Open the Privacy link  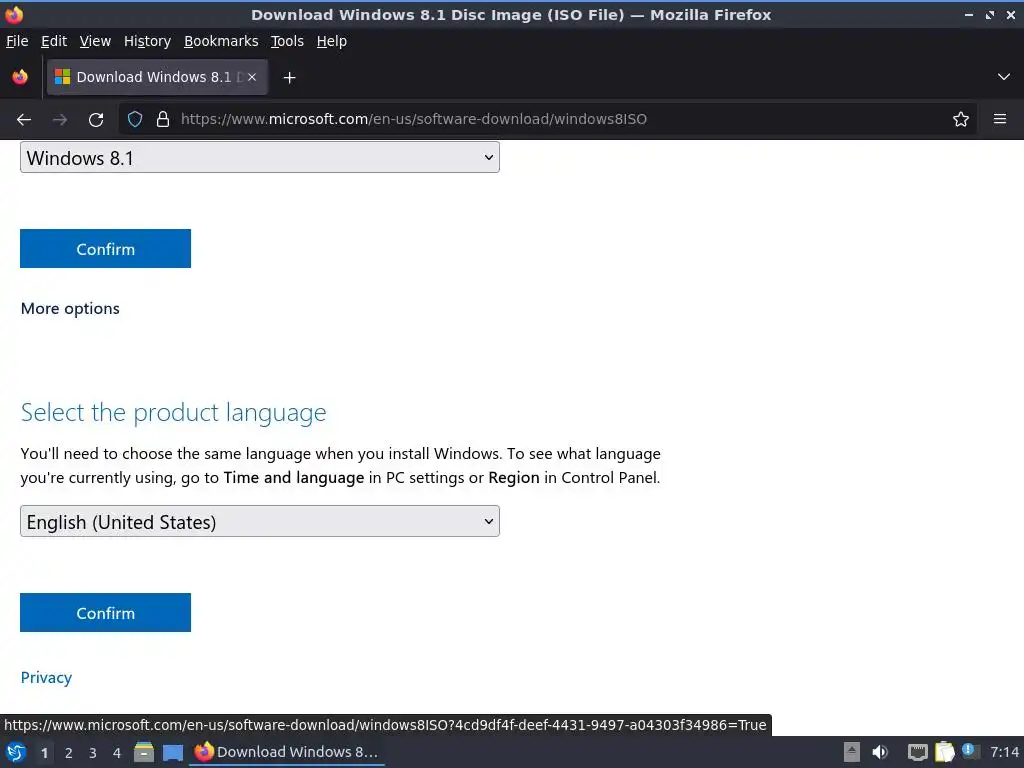pyautogui.click(x=46, y=677)
